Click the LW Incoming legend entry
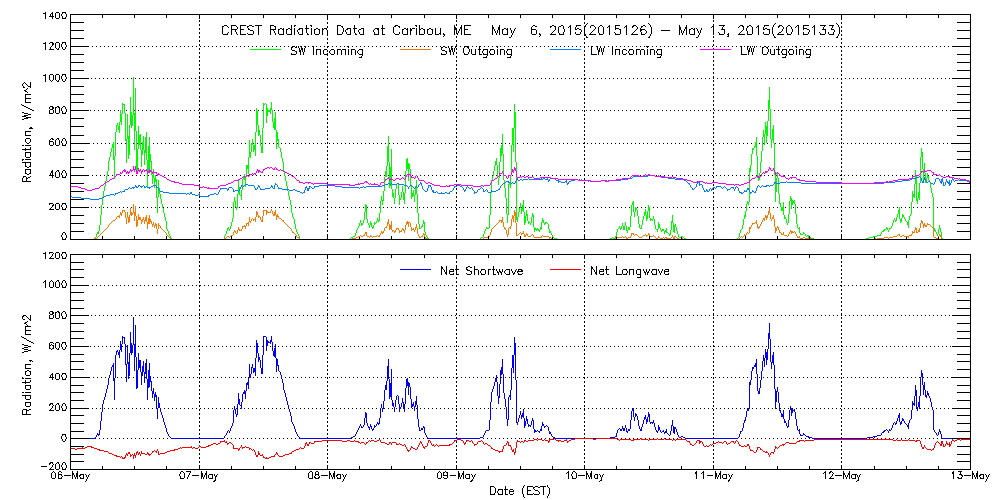 (x=625, y=52)
